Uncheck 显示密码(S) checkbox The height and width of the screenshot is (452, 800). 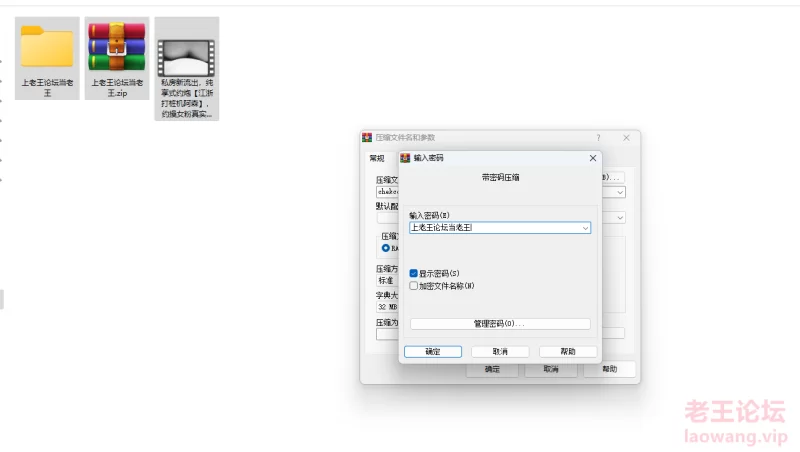[414, 273]
